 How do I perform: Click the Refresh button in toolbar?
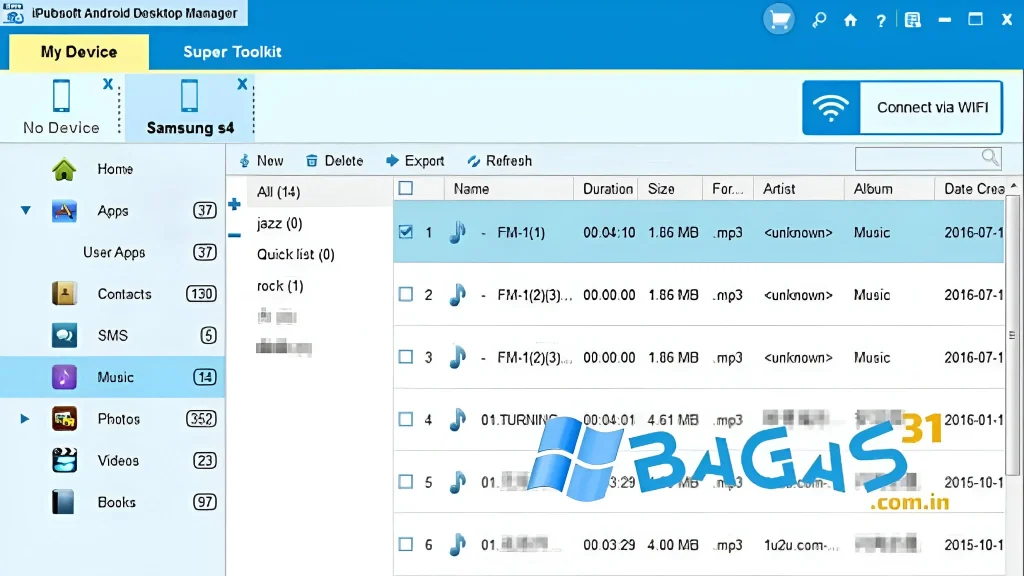(500, 161)
